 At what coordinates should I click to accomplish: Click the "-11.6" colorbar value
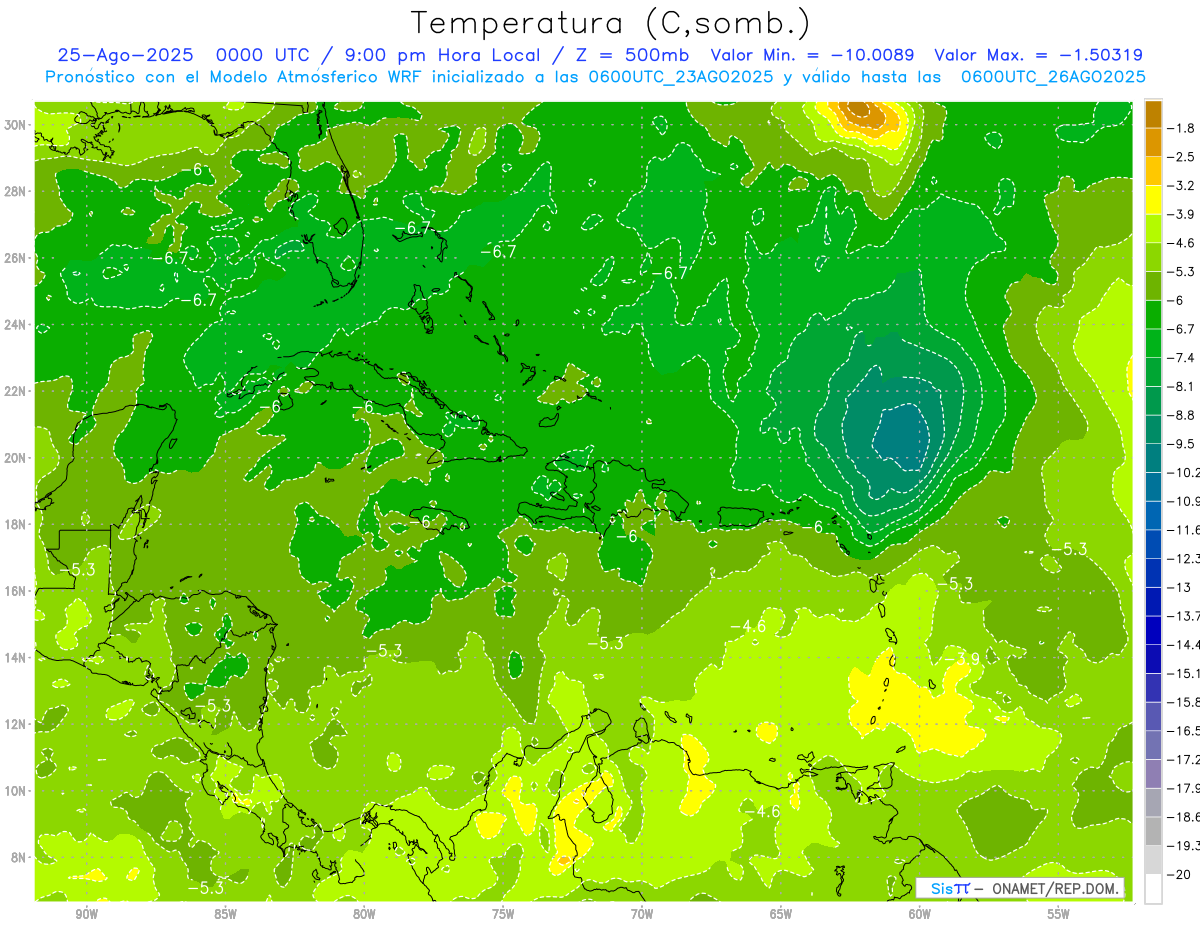pyautogui.click(x=1184, y=529)
